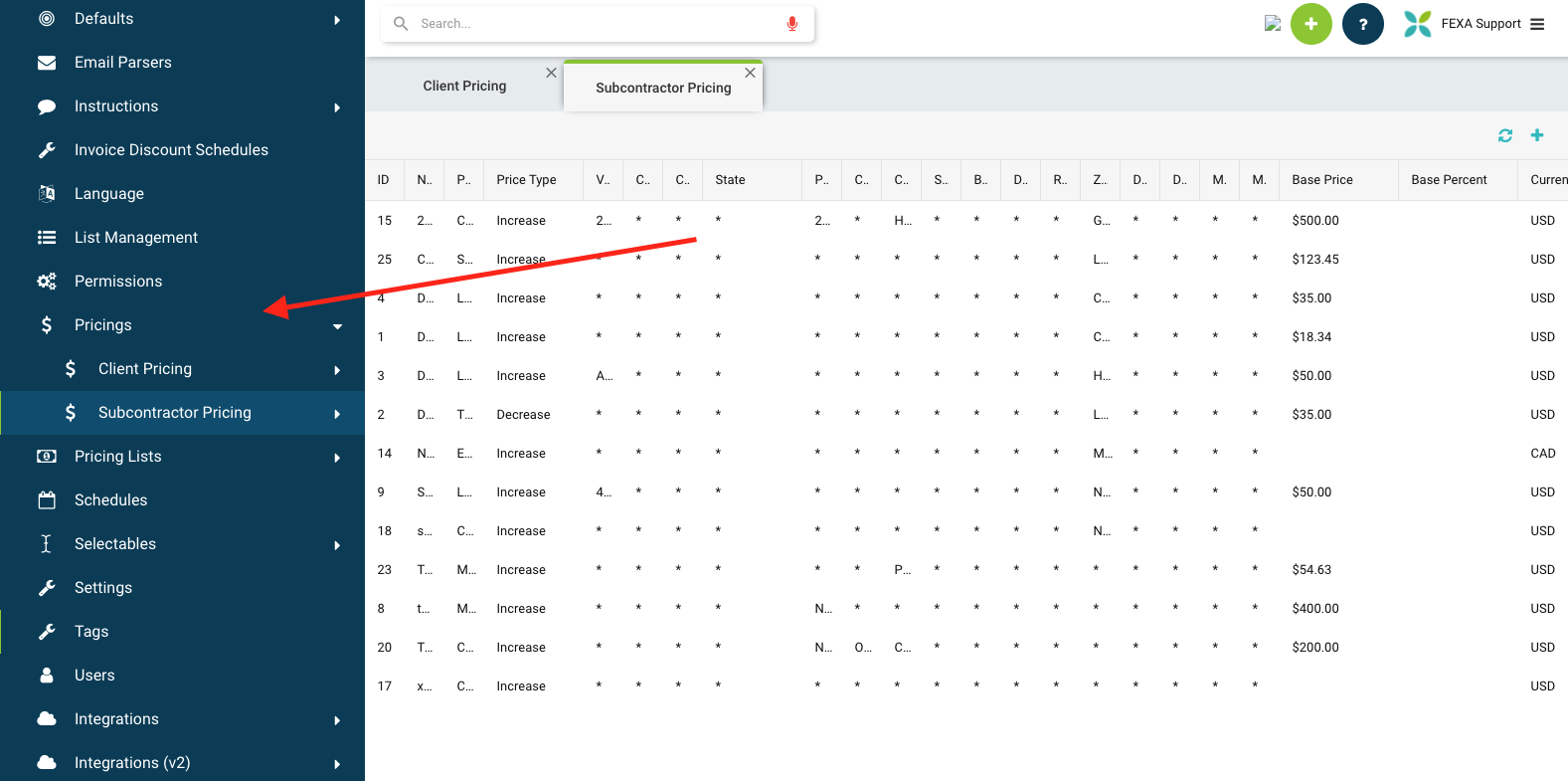This screenshot has height=781, width=1568.
Task: Select the Permissions gears icon
Action: [47, 282]
